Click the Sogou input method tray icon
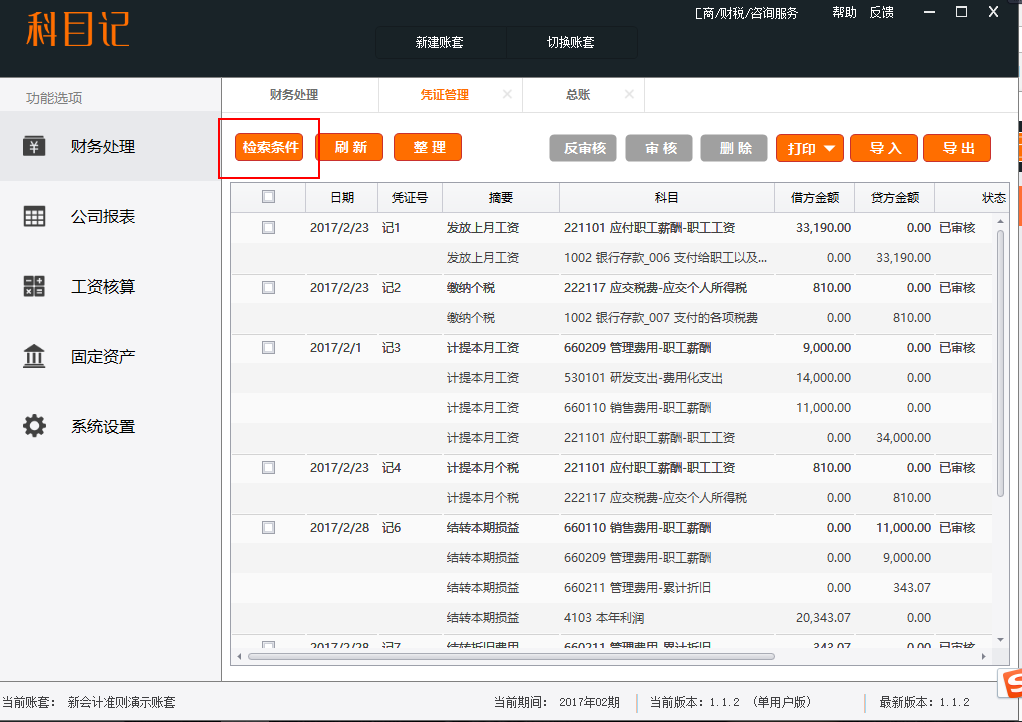 click(1010, 683)
